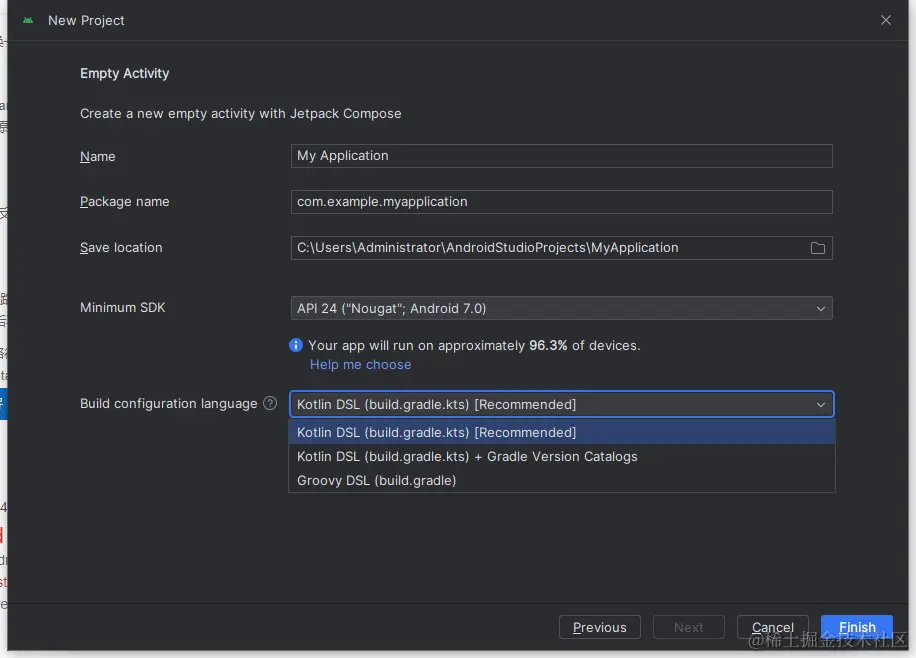
Task: Focus the Name text field
Action: pyautogui.click(x=560, y=156)
